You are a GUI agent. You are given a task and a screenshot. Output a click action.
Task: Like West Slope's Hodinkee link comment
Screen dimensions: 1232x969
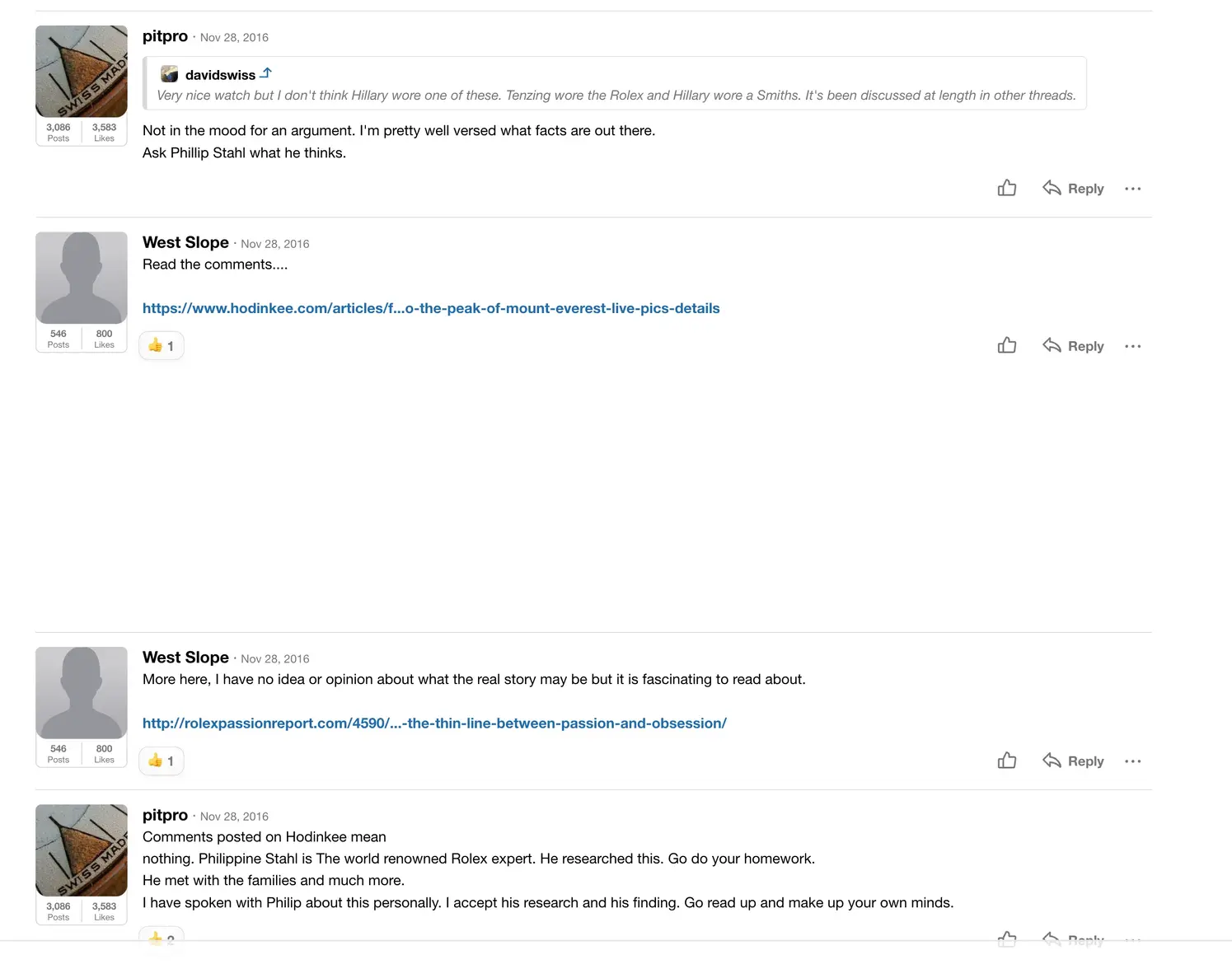tap(1006, 345)
